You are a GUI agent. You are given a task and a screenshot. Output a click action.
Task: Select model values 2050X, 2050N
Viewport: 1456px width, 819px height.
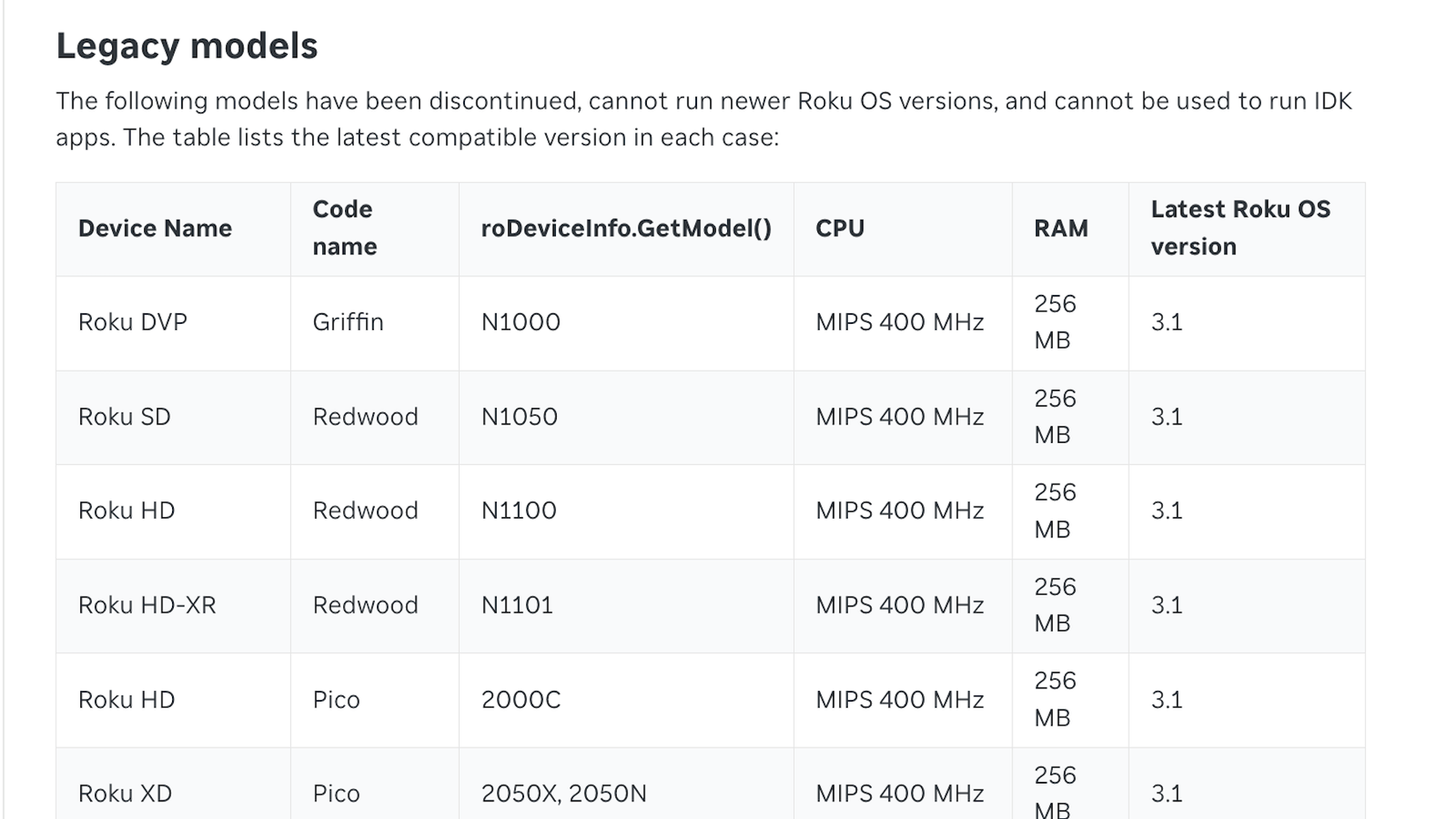pos(564,793)
